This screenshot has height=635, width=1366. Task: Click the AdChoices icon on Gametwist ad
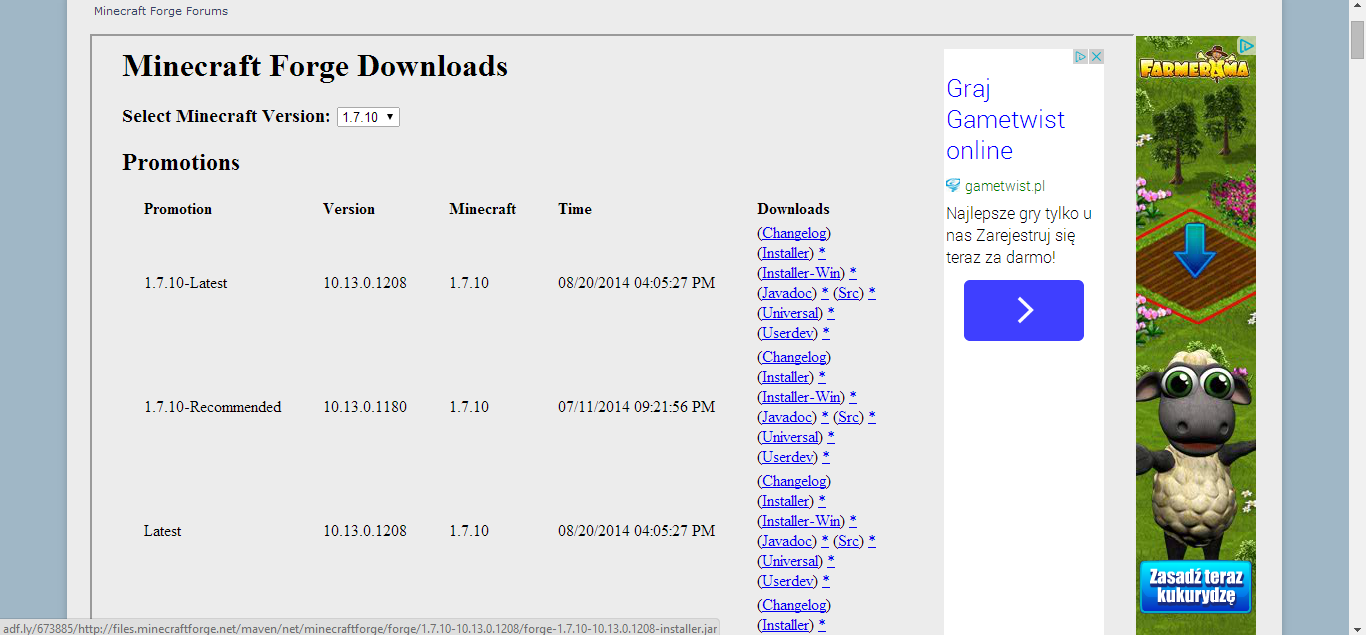click(x=1081, y=57)
